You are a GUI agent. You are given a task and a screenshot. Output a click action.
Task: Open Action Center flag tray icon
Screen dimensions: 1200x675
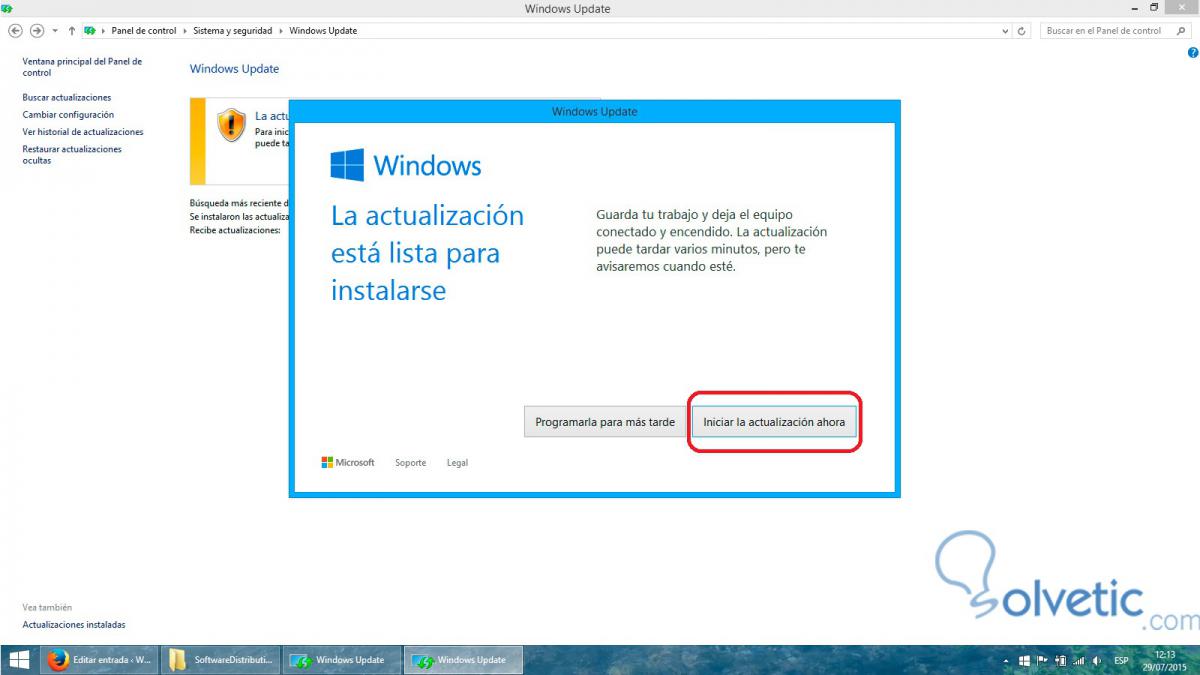[1042, 661]
